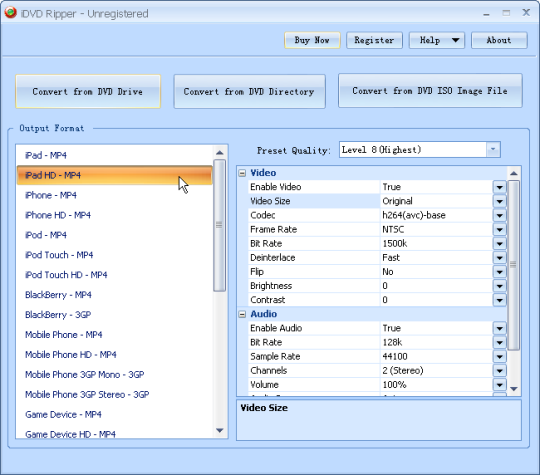Open the Help button dropdown arrow
Screen dimensions: 540x475
(455, 40)
